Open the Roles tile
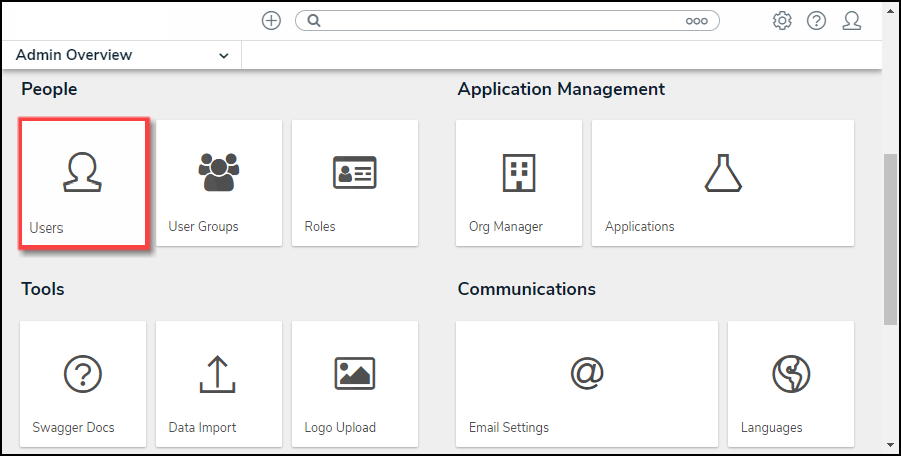Viewport: 901px width, 456px height. coord(355,183)
